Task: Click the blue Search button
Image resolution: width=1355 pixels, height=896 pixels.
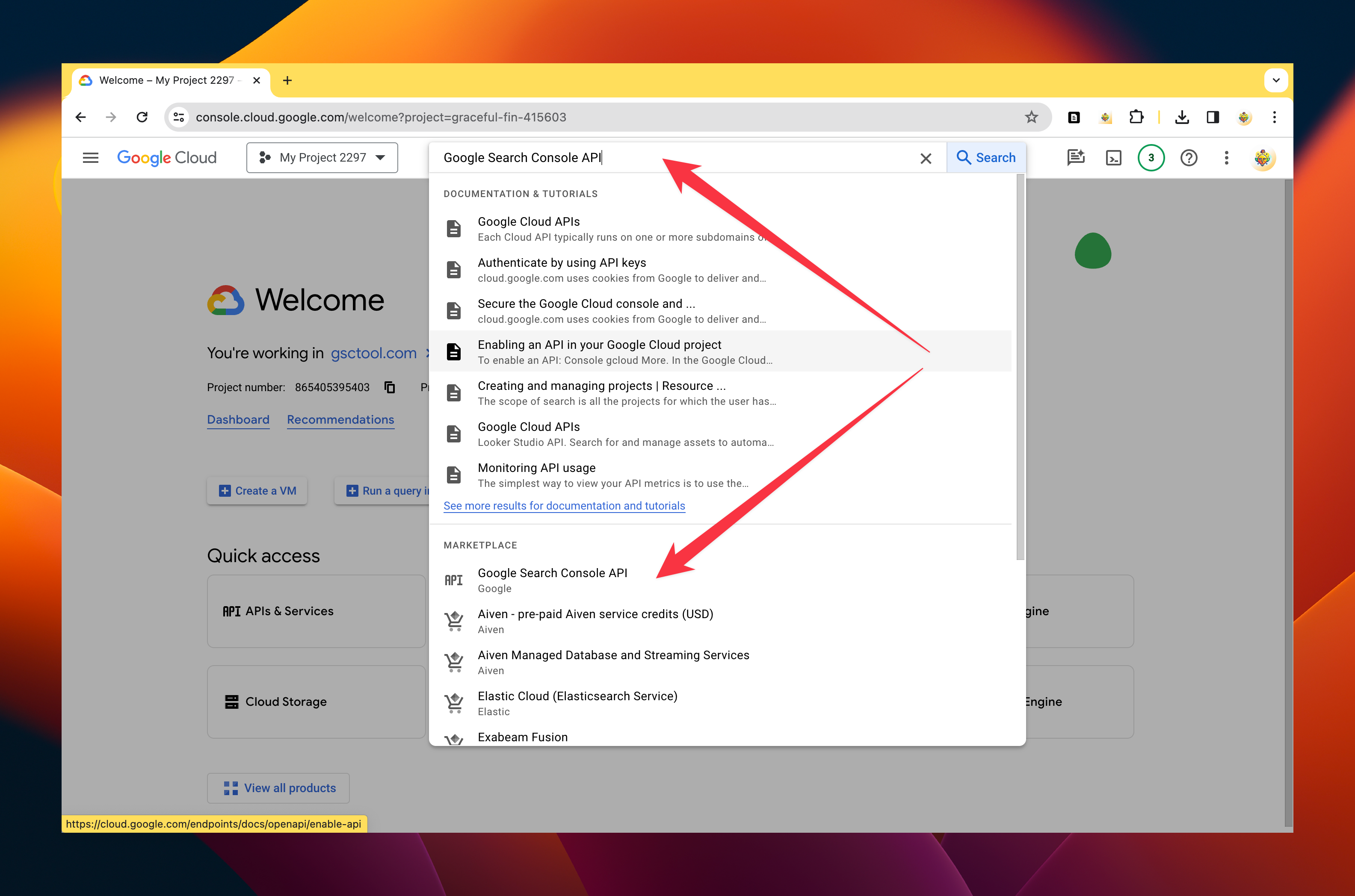Action: 985,158
